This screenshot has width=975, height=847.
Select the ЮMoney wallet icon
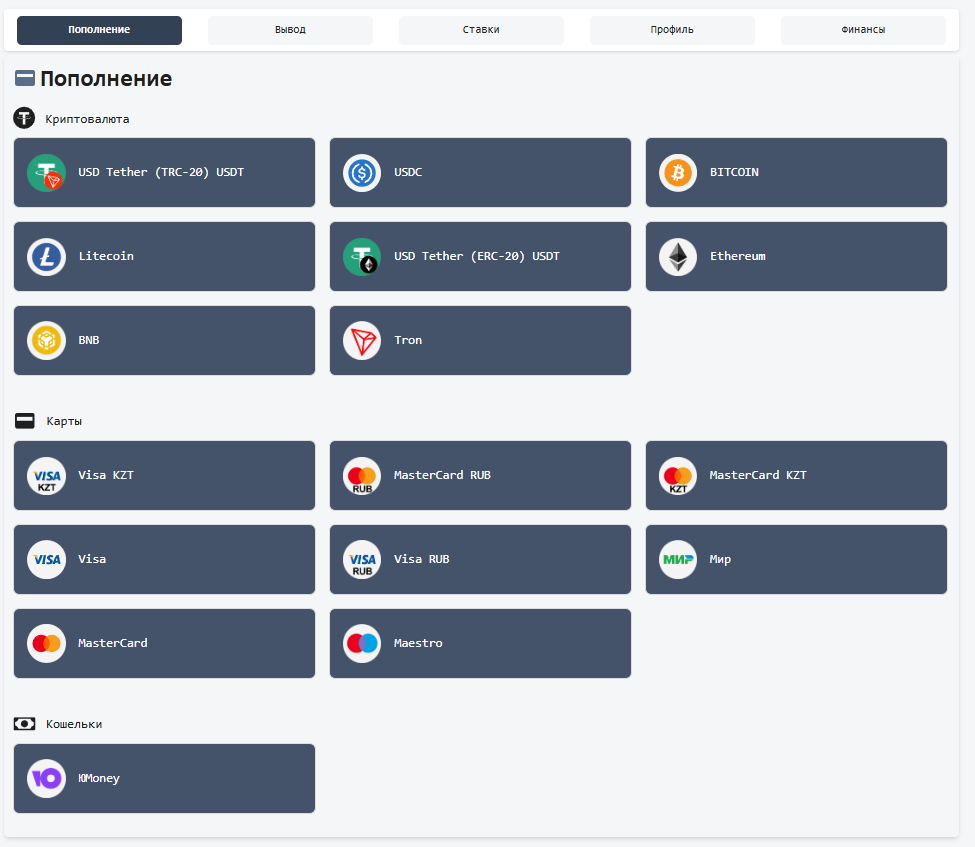(46, 778)
